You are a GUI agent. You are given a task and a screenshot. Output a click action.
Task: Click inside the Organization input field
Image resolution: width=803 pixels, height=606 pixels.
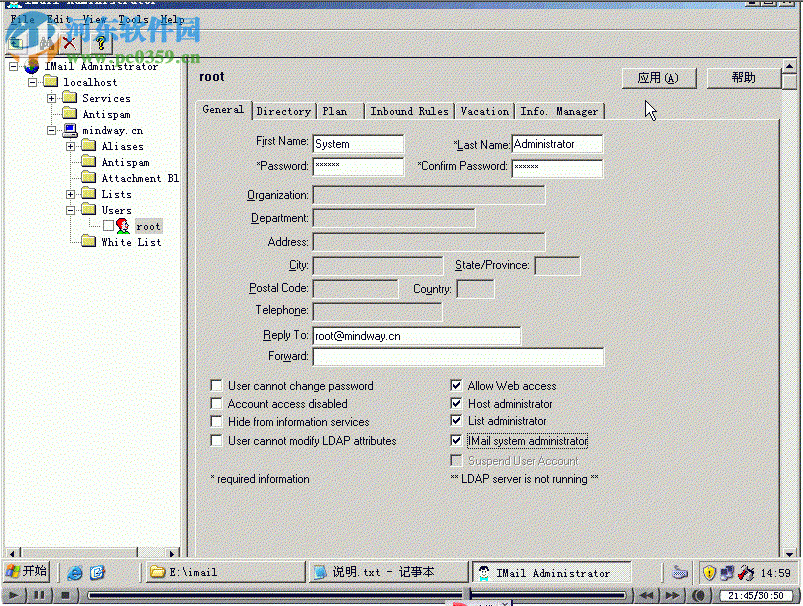pos(428,194)
